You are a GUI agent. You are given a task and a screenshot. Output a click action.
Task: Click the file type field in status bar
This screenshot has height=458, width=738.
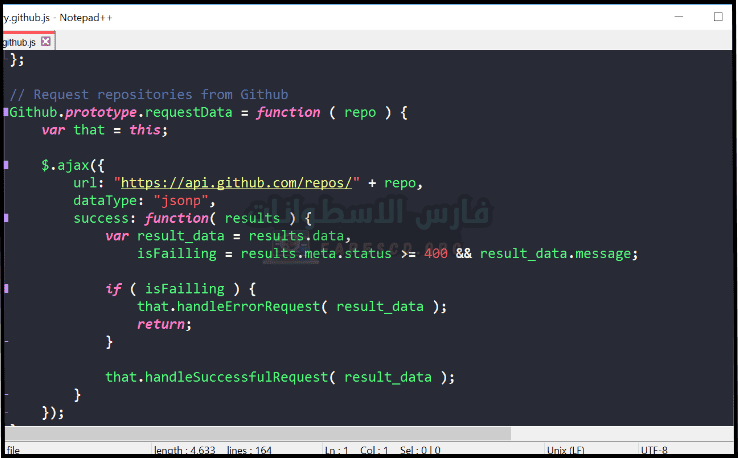[70, 451]
